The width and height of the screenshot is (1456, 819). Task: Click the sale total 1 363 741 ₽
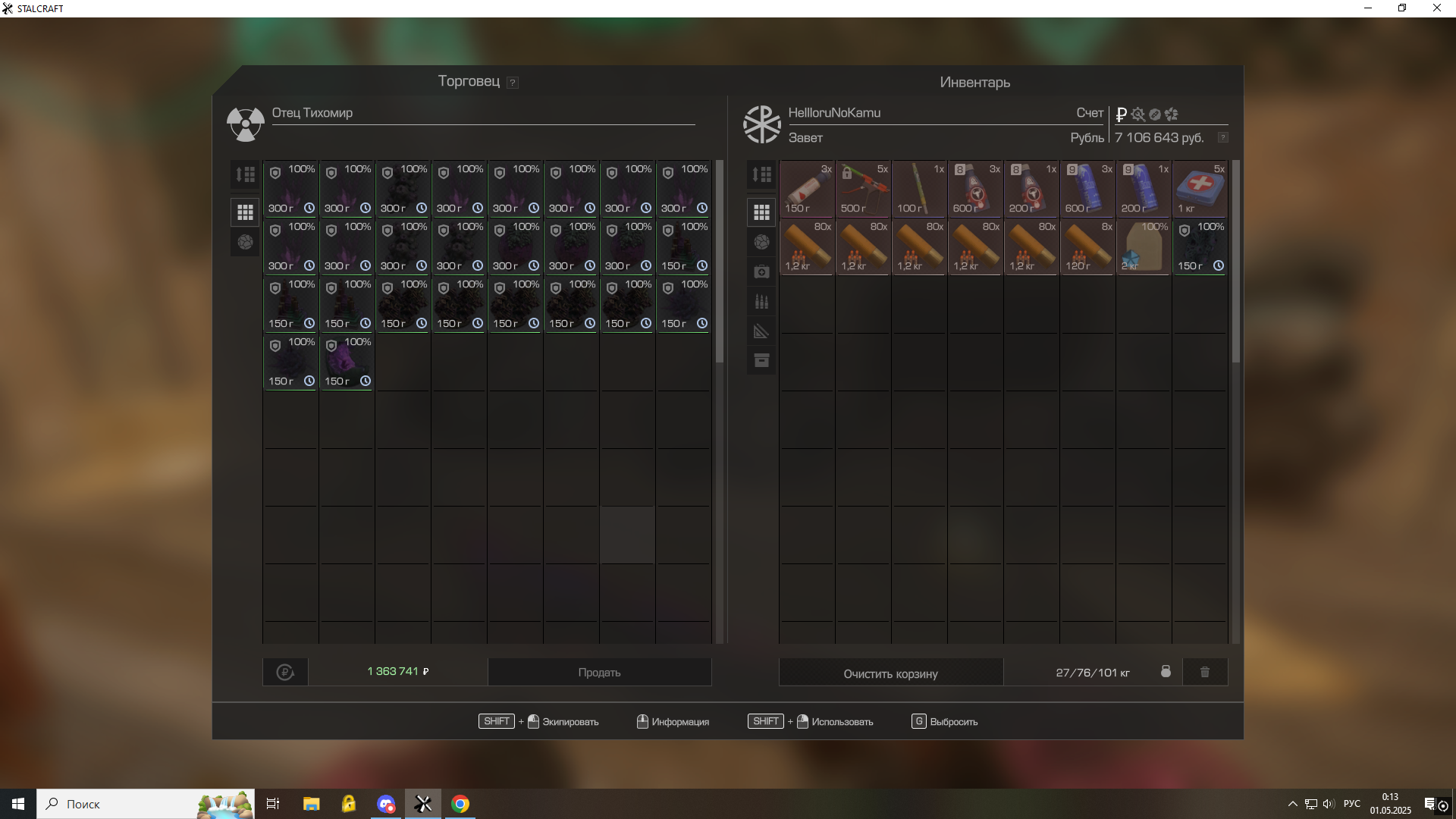click(398, 671)
